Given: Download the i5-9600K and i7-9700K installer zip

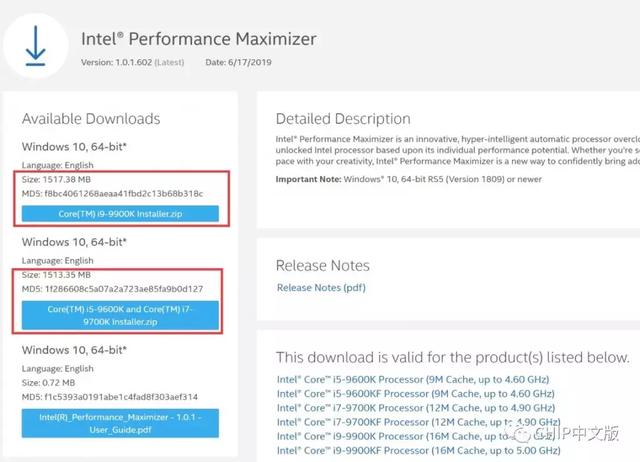Looking at the screenshot, I should tap(120, 315).
